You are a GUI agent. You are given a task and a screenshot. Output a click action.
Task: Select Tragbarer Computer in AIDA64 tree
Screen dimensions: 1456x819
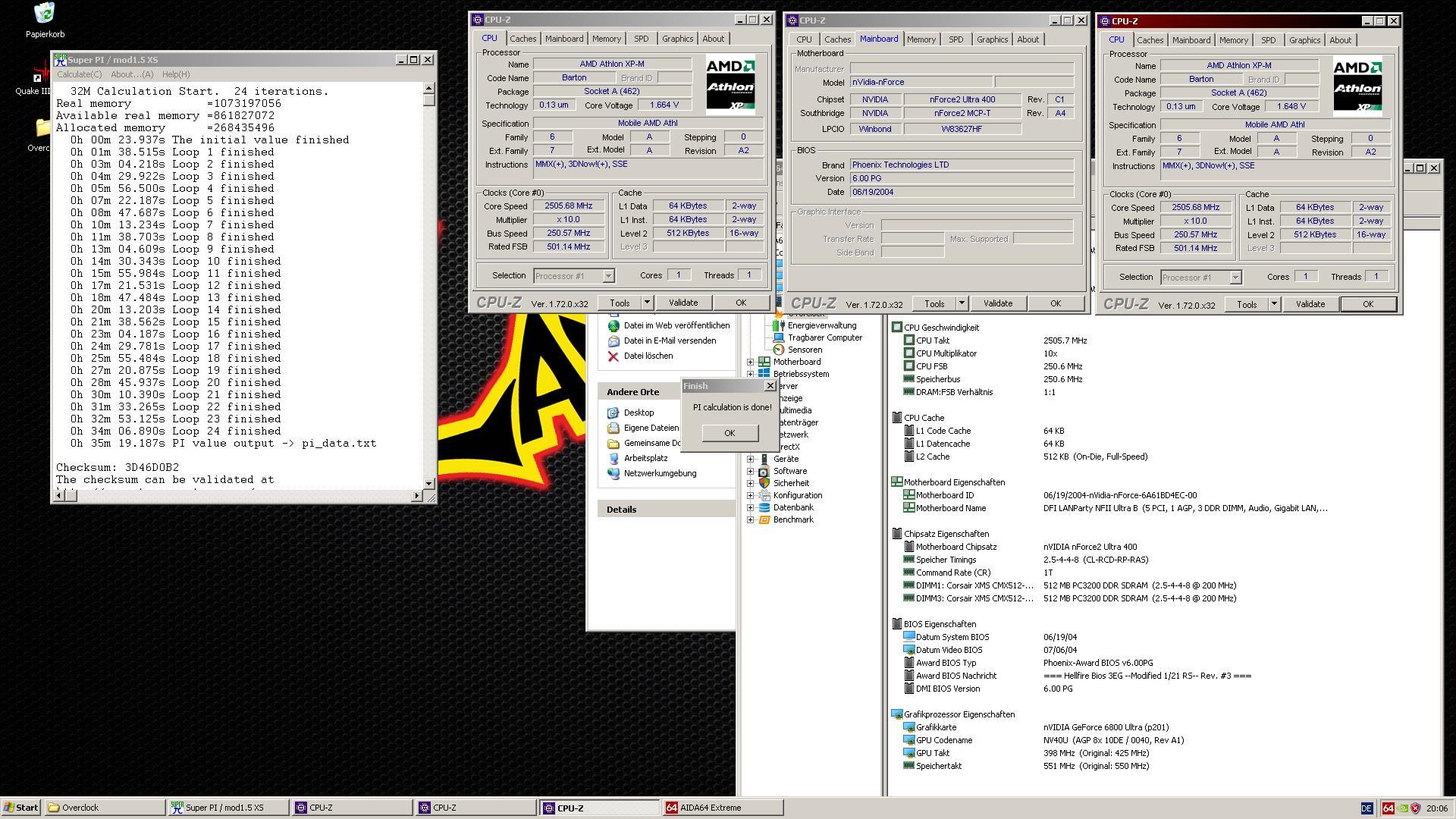tap(824, 337)
